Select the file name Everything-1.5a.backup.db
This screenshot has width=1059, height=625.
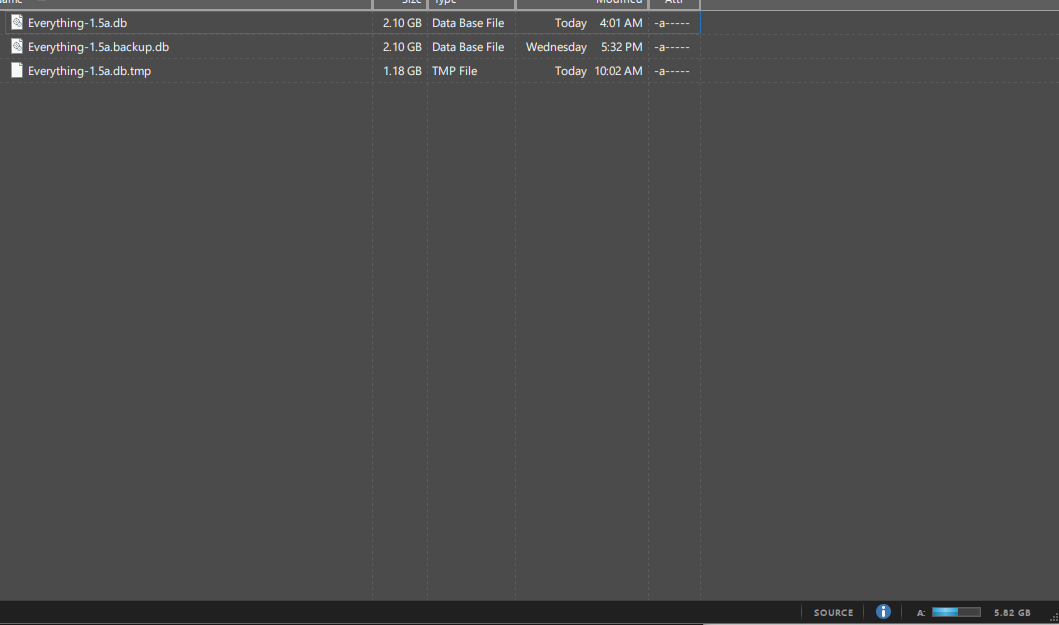point(98,47)
